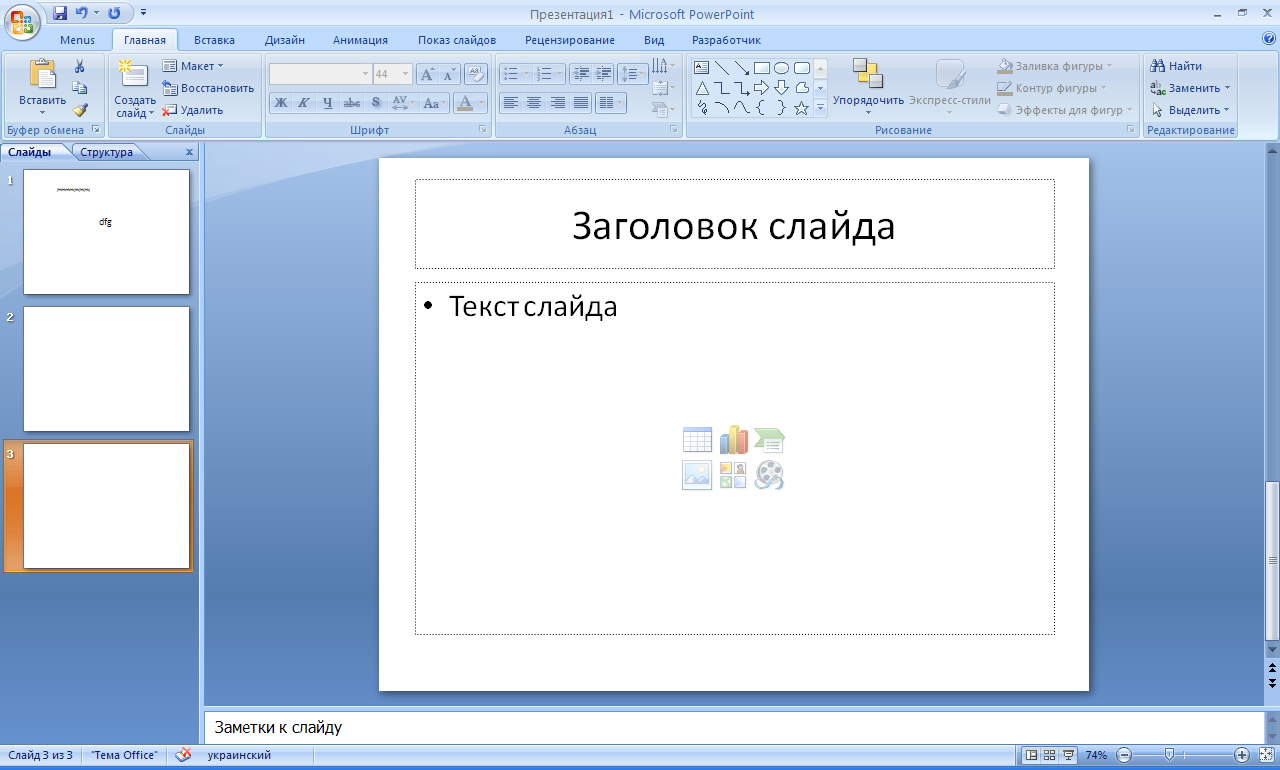This screenshot has height=770, width=1280.
Task: Click the Save icon in Quick Access toolbar
Action: point(60,14)
